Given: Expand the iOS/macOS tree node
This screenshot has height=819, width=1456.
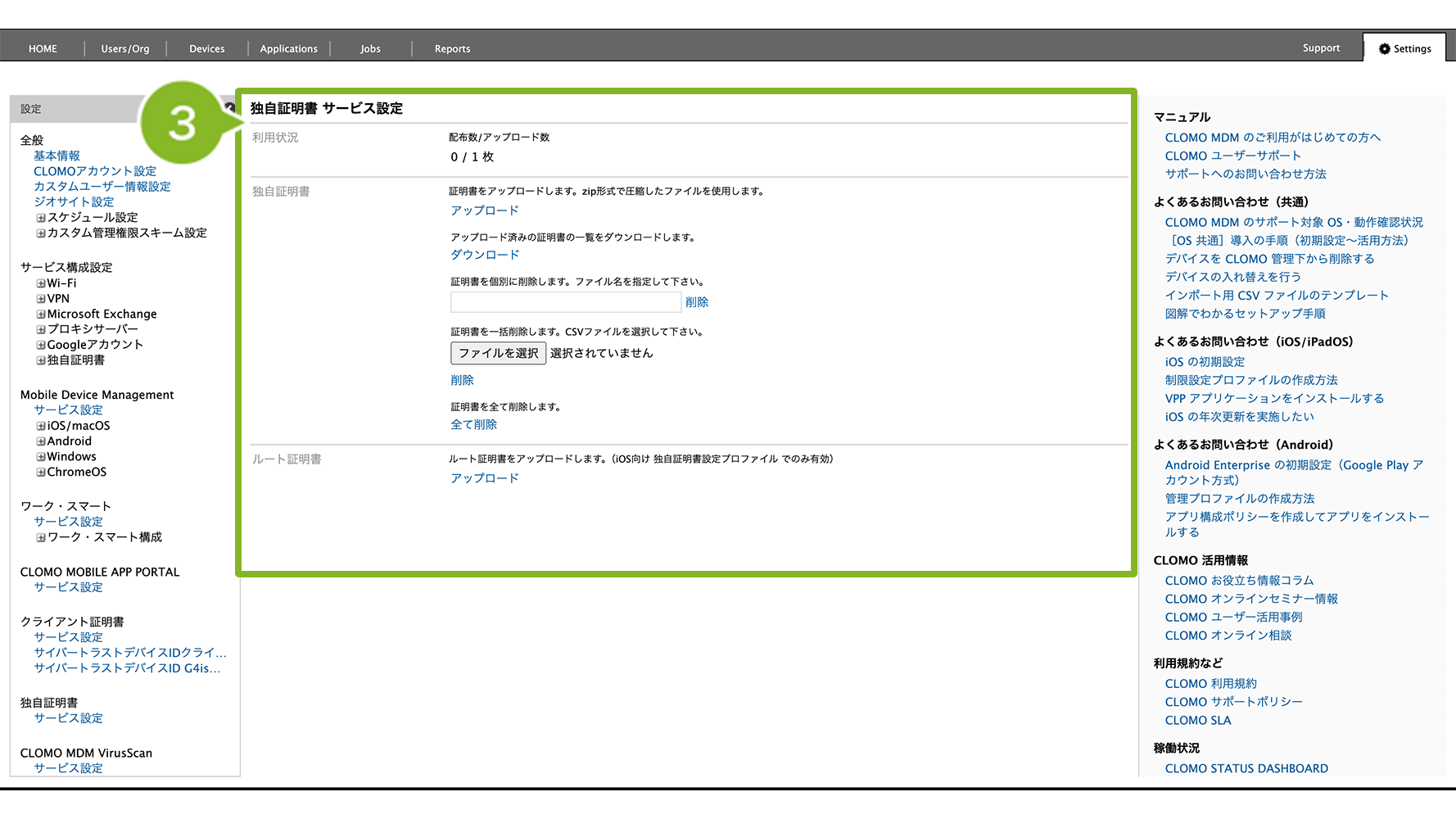Looking at the screenshot, I should (x=41, y=426).
